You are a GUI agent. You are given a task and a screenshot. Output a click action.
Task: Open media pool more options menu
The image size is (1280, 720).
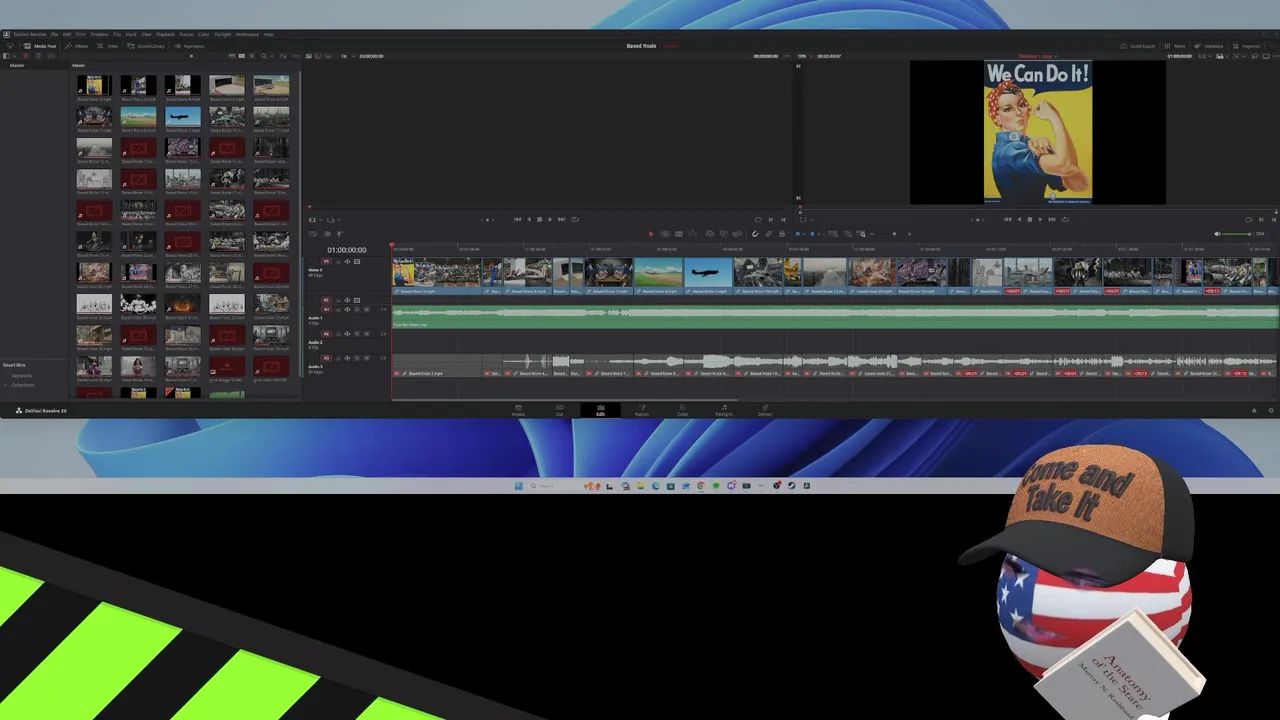tap(296, 56)
